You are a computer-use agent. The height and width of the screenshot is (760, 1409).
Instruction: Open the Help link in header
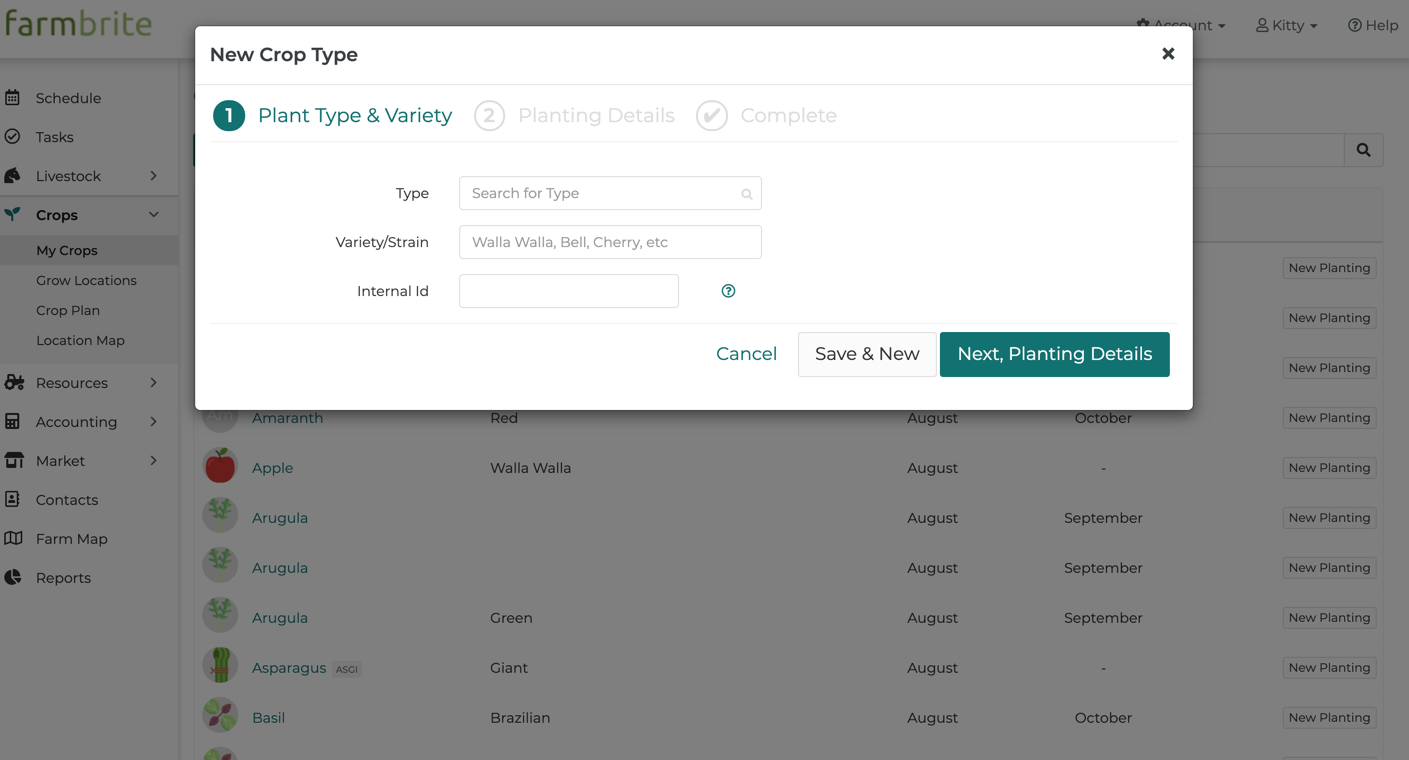[1373, 25]
